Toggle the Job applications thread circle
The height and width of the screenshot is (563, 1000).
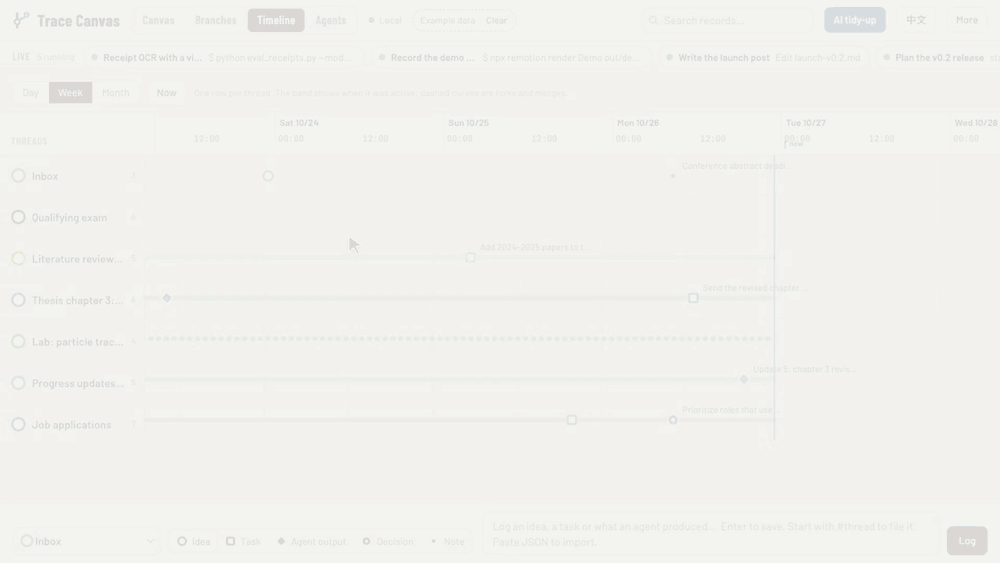[18, 424]
